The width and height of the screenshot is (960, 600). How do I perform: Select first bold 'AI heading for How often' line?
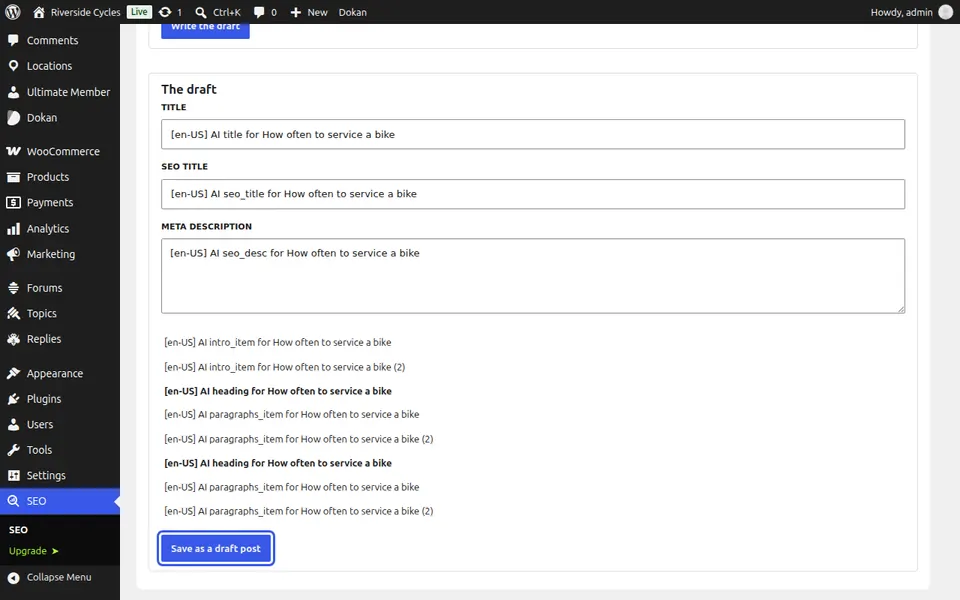click(278, 391)
